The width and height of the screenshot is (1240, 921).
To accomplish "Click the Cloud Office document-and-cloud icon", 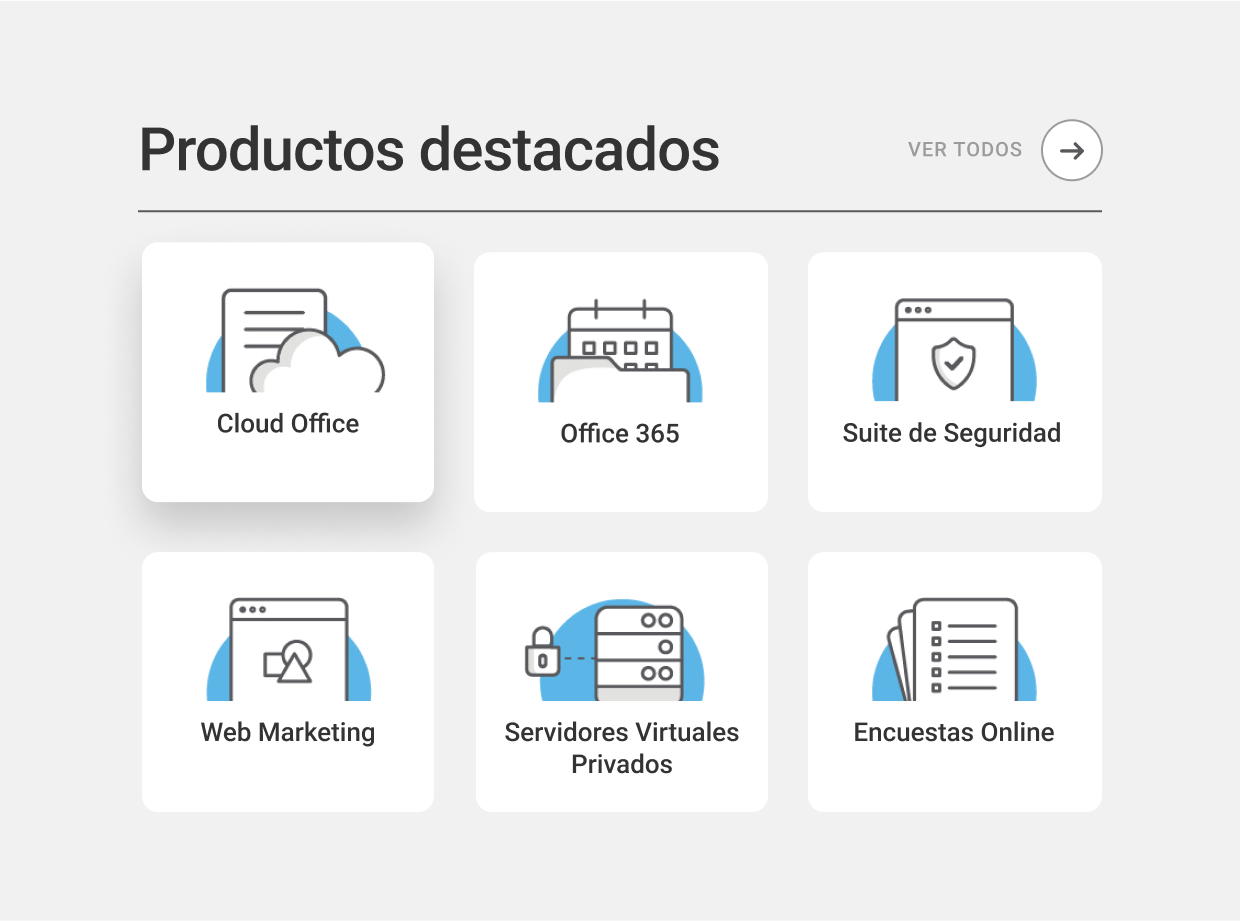I will coord(295,342).
